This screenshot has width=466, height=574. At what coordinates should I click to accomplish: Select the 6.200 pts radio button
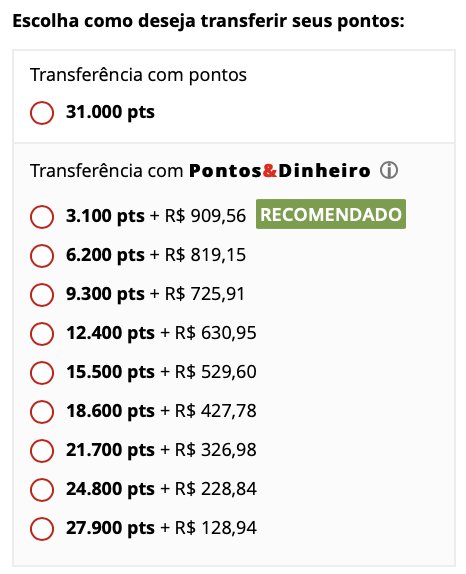(42, 256)
